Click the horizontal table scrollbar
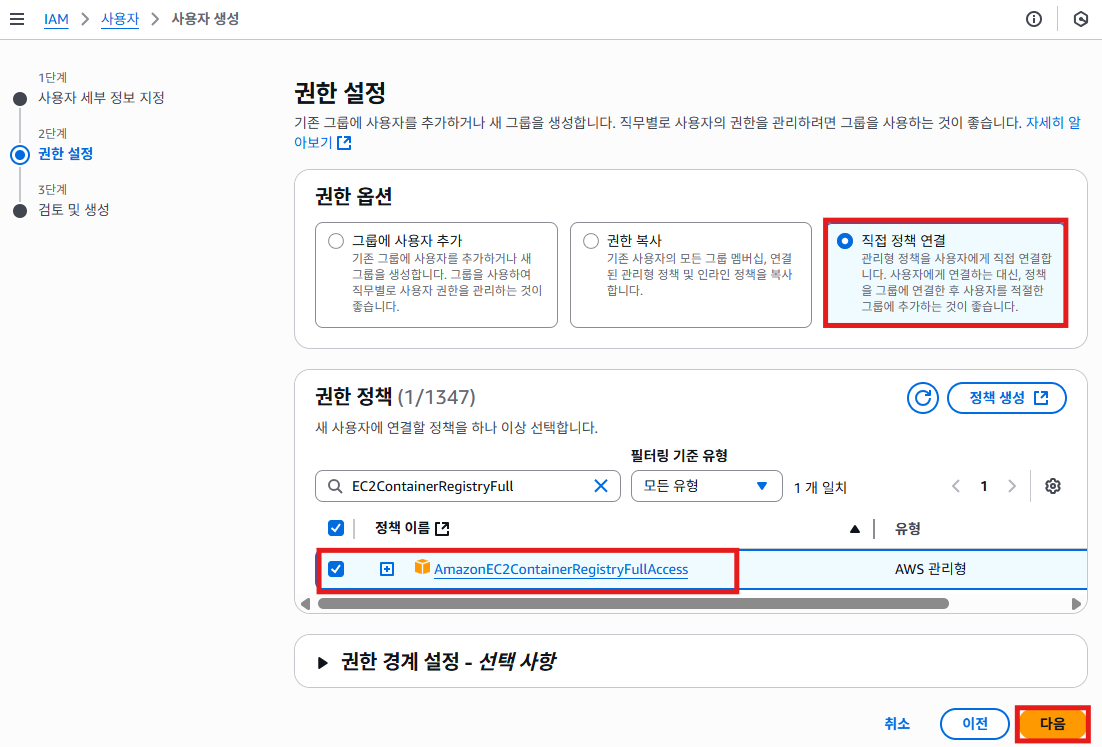Image resolution: width=1102 pixels, height=747 pixels. [x=633, y=604]
